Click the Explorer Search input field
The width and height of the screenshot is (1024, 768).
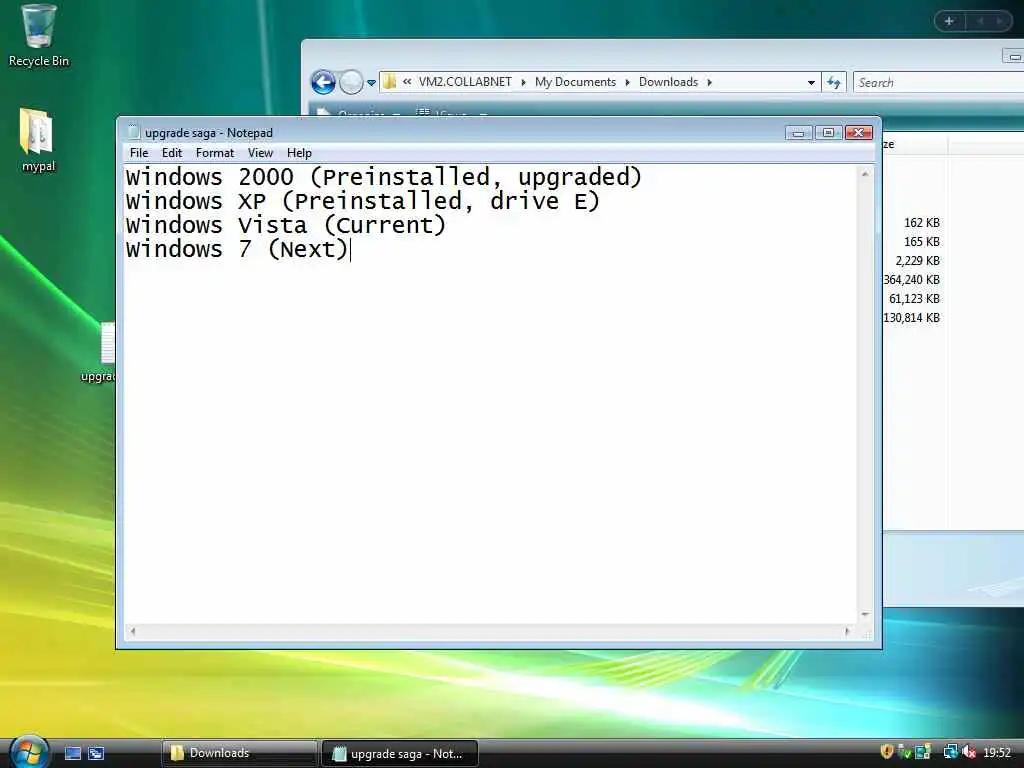pos(939,82)
